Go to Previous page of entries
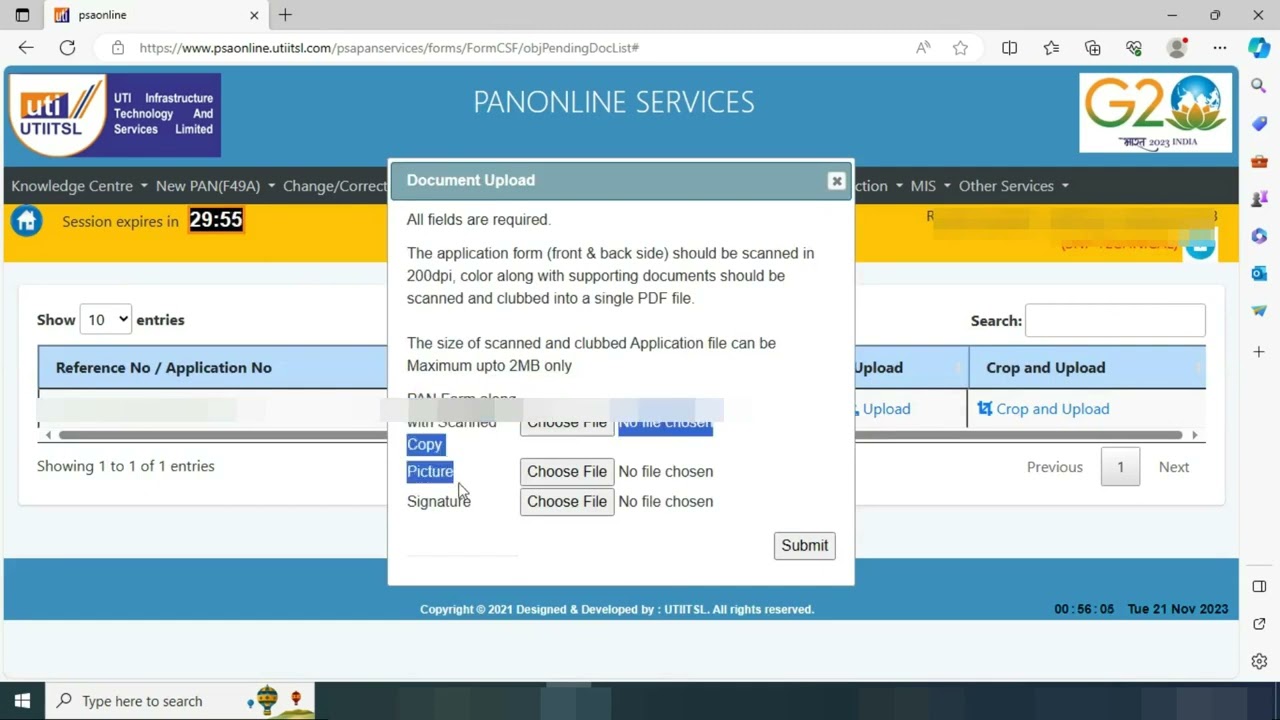Viewport: 1280px width, 720px height. pyautogui.click(x=1054, y=467)
